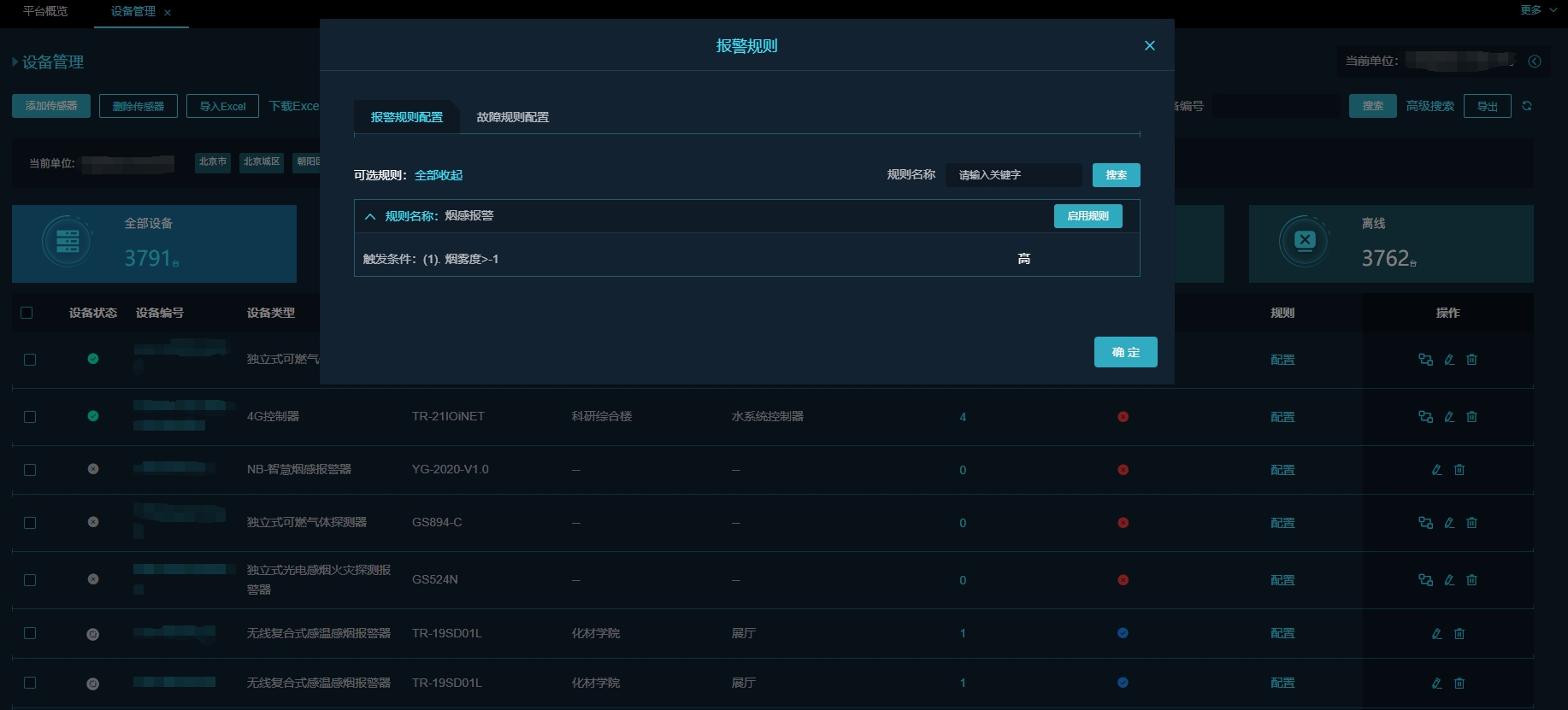Image resolution: width=1568 pixels, height=710 pixels.
Task: Click the 导入Excel button
Action: click(x=222, y=106)
